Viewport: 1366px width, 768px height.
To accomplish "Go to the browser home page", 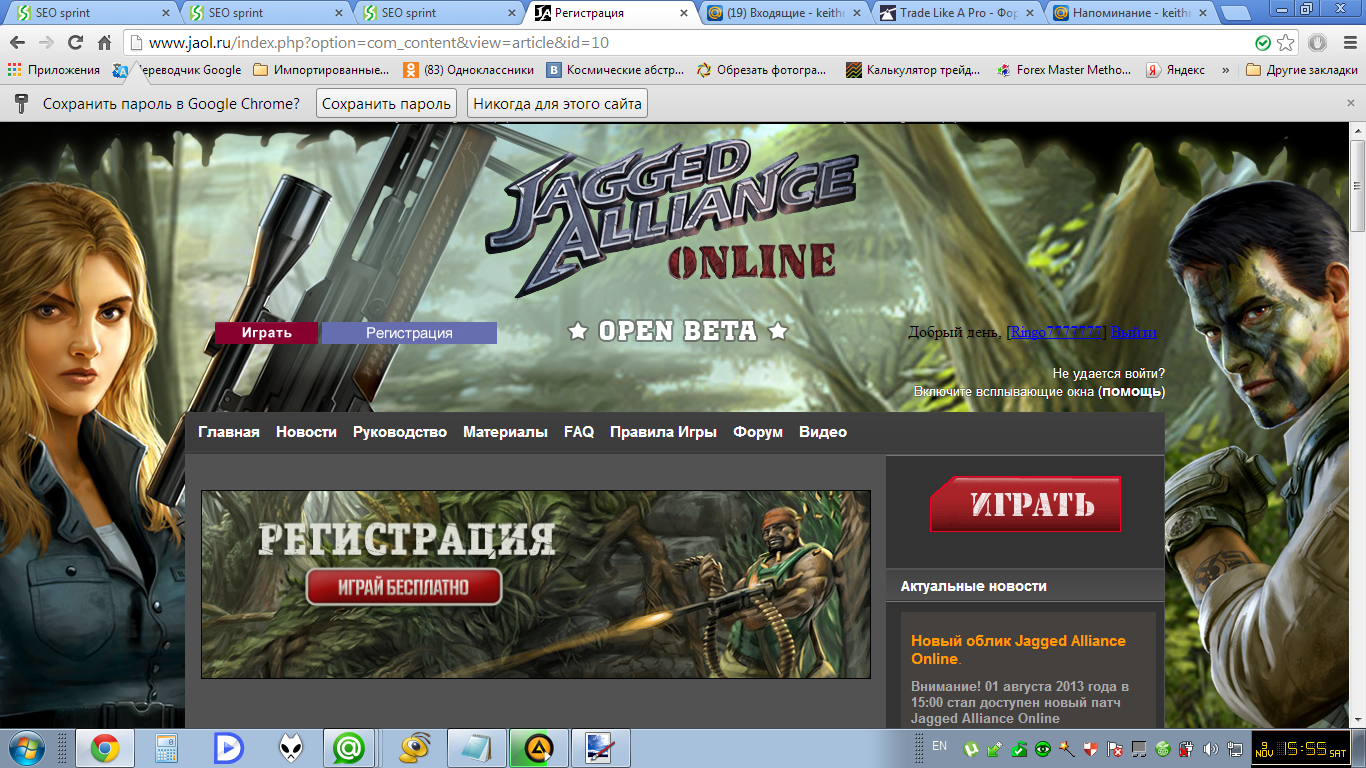I will click(x=104, y=43).
